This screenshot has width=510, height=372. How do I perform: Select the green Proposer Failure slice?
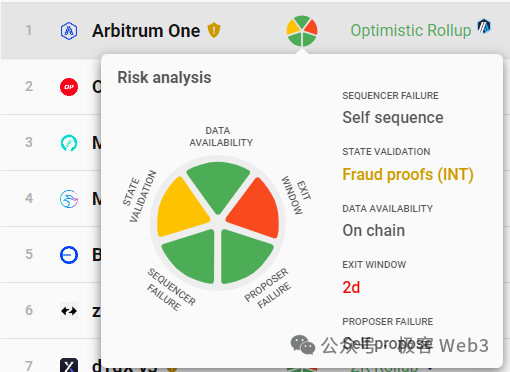[245, 257]
